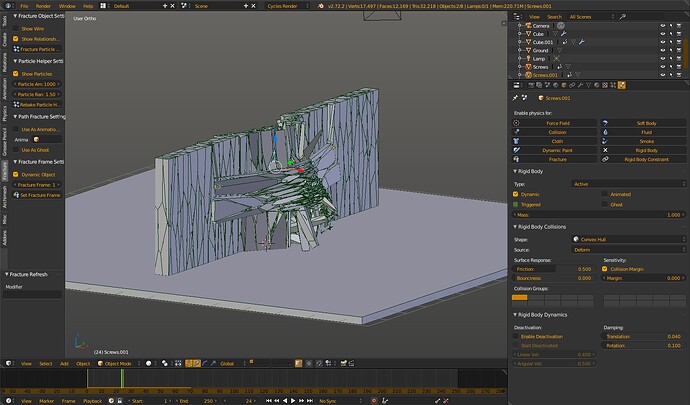The image size is (690, 405).
Task: Open the Source dropdown showing Deform
Action: point(628,250)
